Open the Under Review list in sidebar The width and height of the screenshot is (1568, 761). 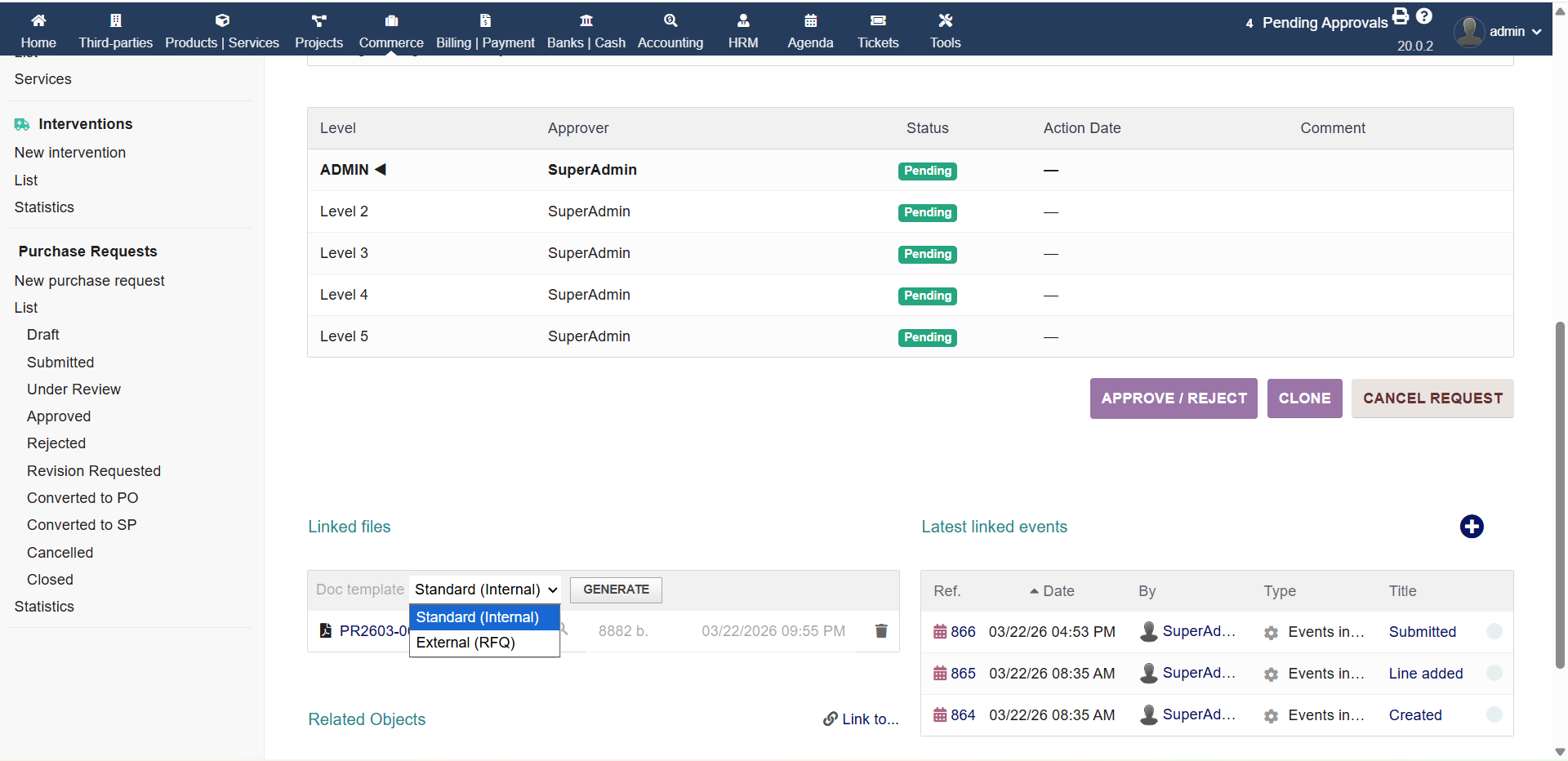pyautogui.click(x=73, y=389)
